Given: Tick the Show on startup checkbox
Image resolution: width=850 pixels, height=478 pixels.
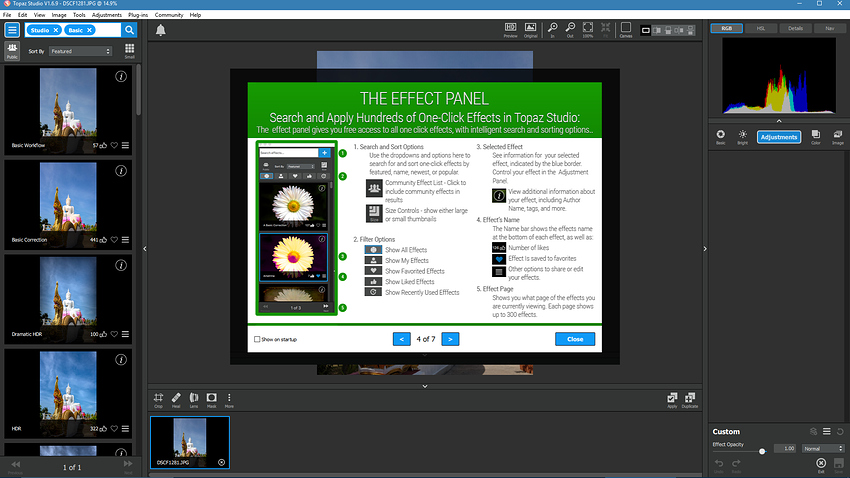Looking at the screenshot, I should click(257, 339).
